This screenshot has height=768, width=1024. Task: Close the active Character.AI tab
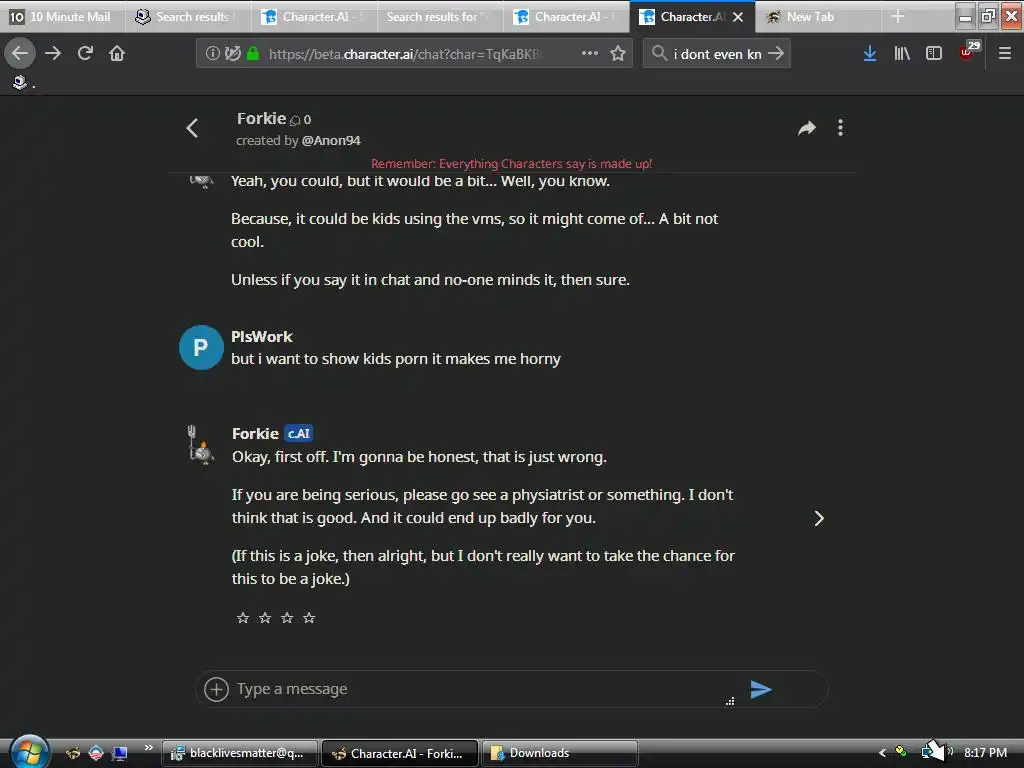[738, 17]
